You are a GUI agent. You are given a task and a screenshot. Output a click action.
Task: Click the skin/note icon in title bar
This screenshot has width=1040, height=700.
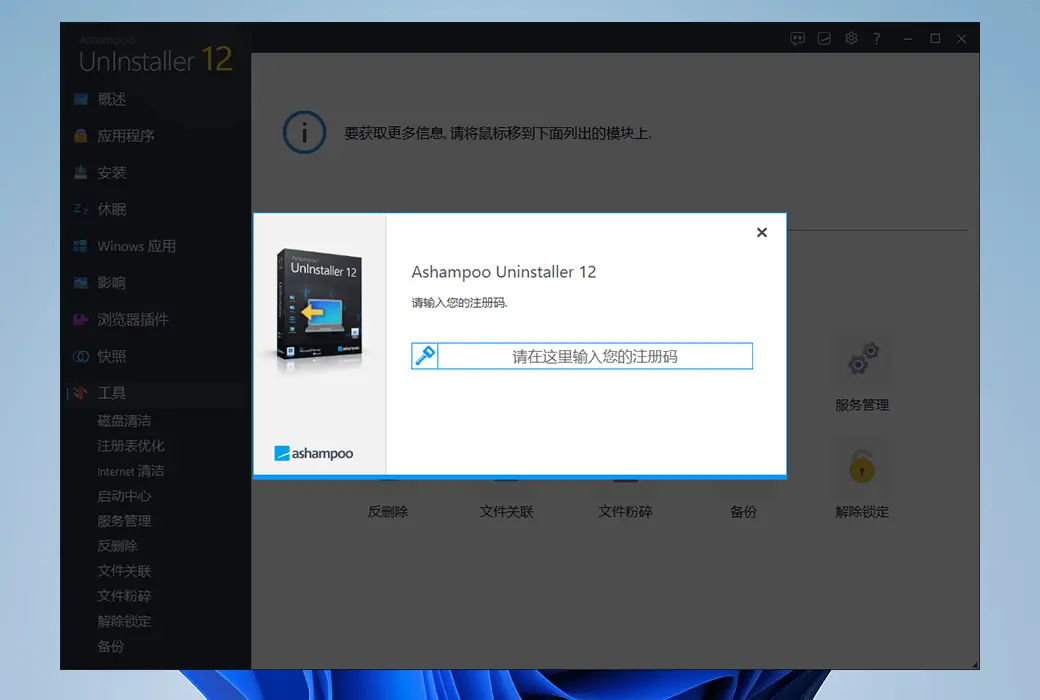(x=824, y=38)
